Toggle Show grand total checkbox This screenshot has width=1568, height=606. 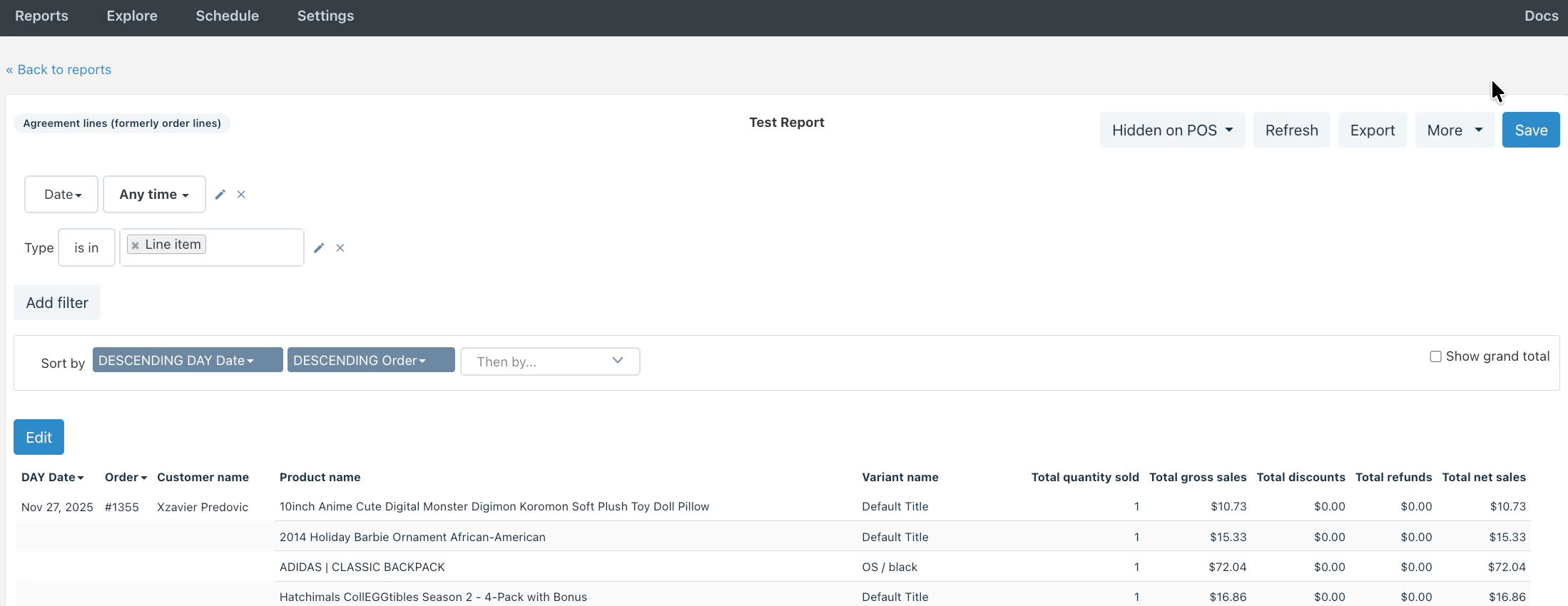(x=1435, y=356)
